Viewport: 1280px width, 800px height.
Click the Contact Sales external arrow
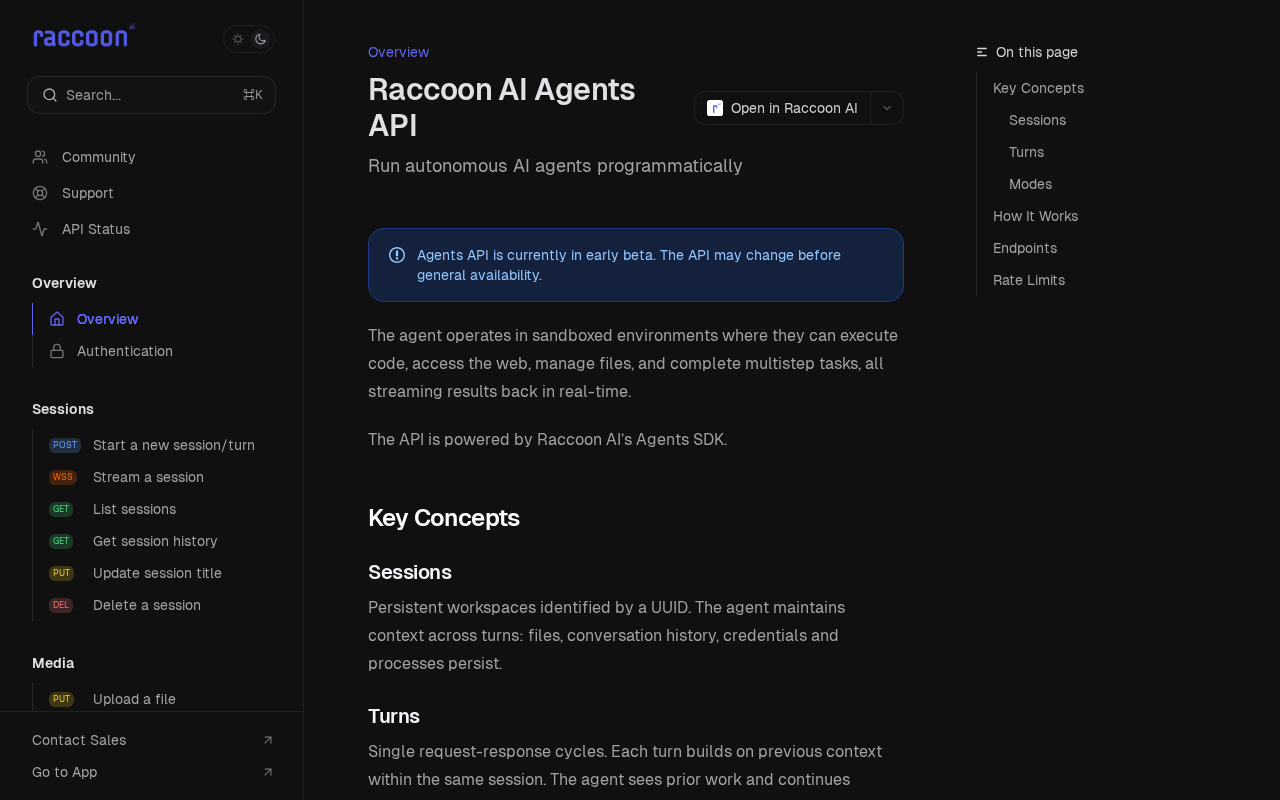pyautogui.click(x=268, y=740)
